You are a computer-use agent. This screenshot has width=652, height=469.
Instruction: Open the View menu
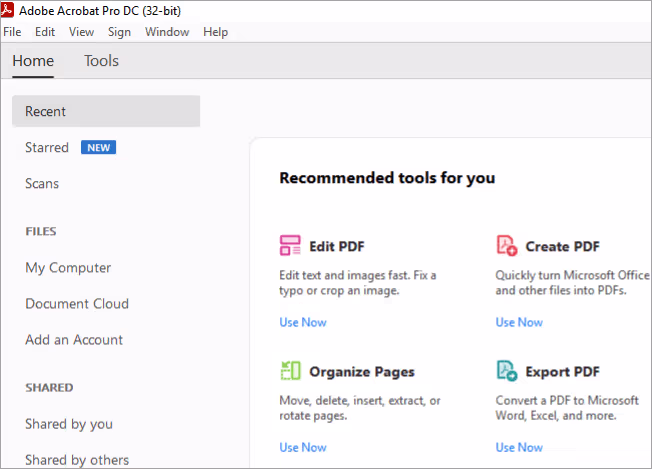(82, 32)
